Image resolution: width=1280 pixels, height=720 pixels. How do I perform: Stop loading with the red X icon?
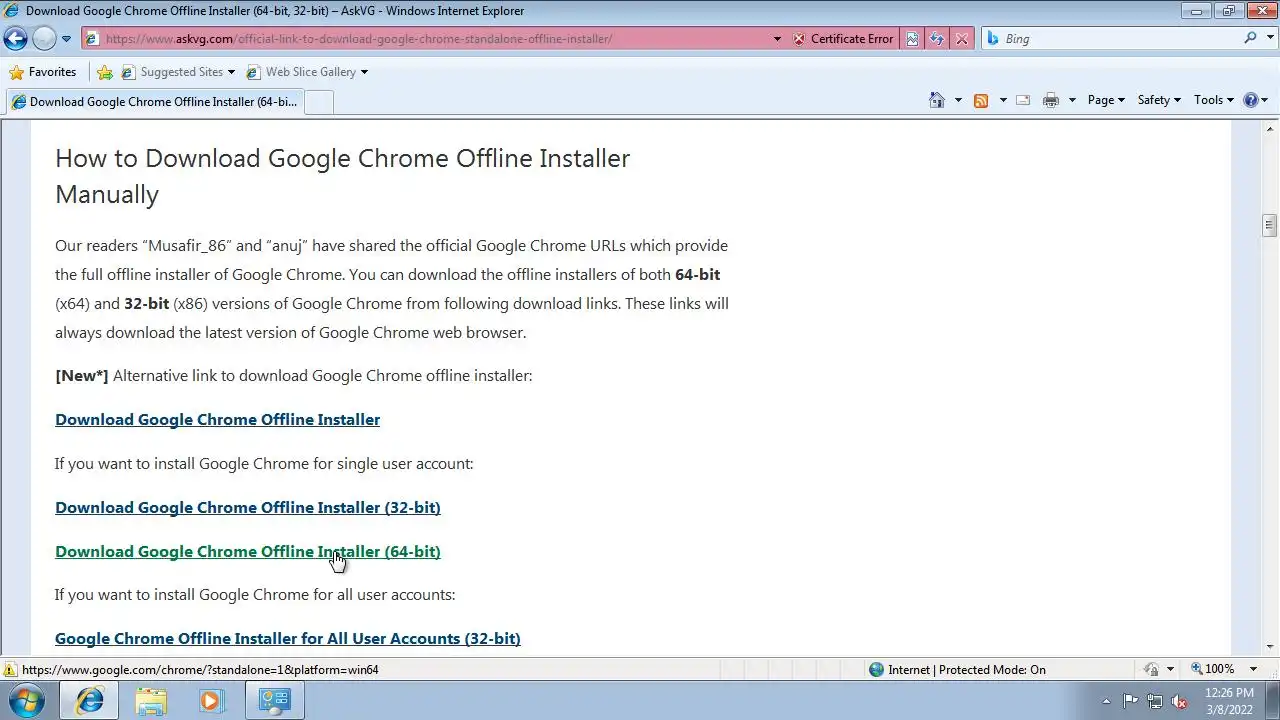tap(961, 39)
